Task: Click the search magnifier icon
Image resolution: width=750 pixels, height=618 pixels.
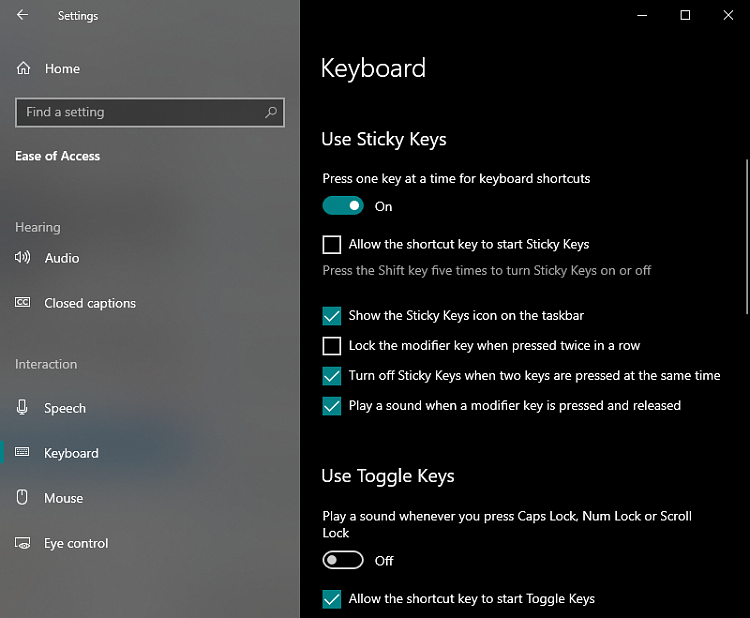Action: 271,113
